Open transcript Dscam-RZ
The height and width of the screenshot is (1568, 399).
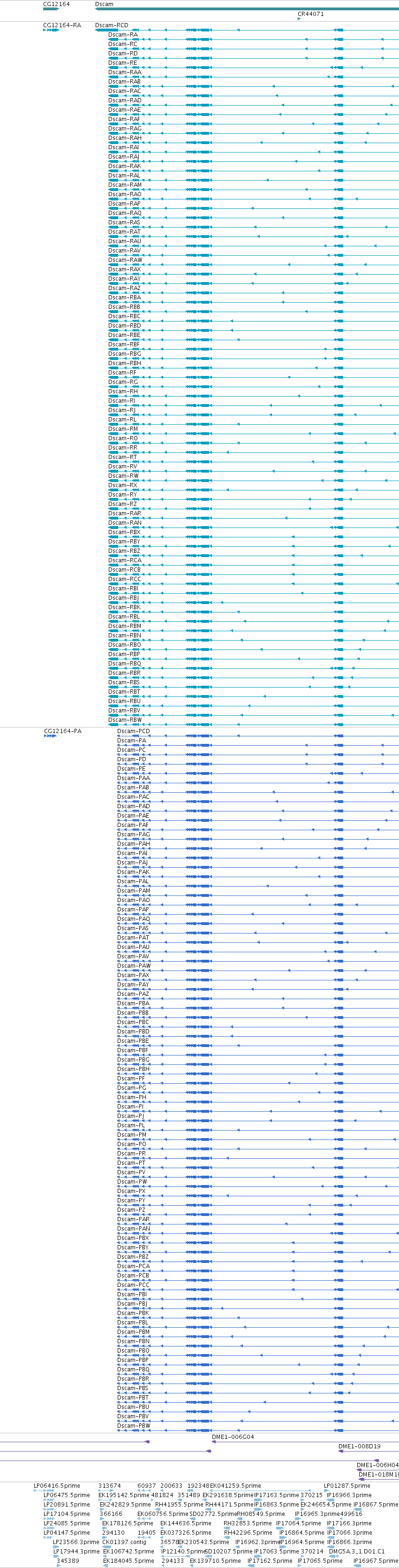122,504
